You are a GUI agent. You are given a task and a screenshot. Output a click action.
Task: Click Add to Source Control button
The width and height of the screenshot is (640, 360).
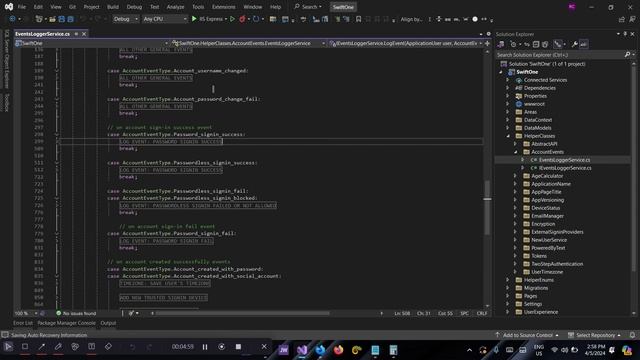pyautogui.click(x=527, y=335)
